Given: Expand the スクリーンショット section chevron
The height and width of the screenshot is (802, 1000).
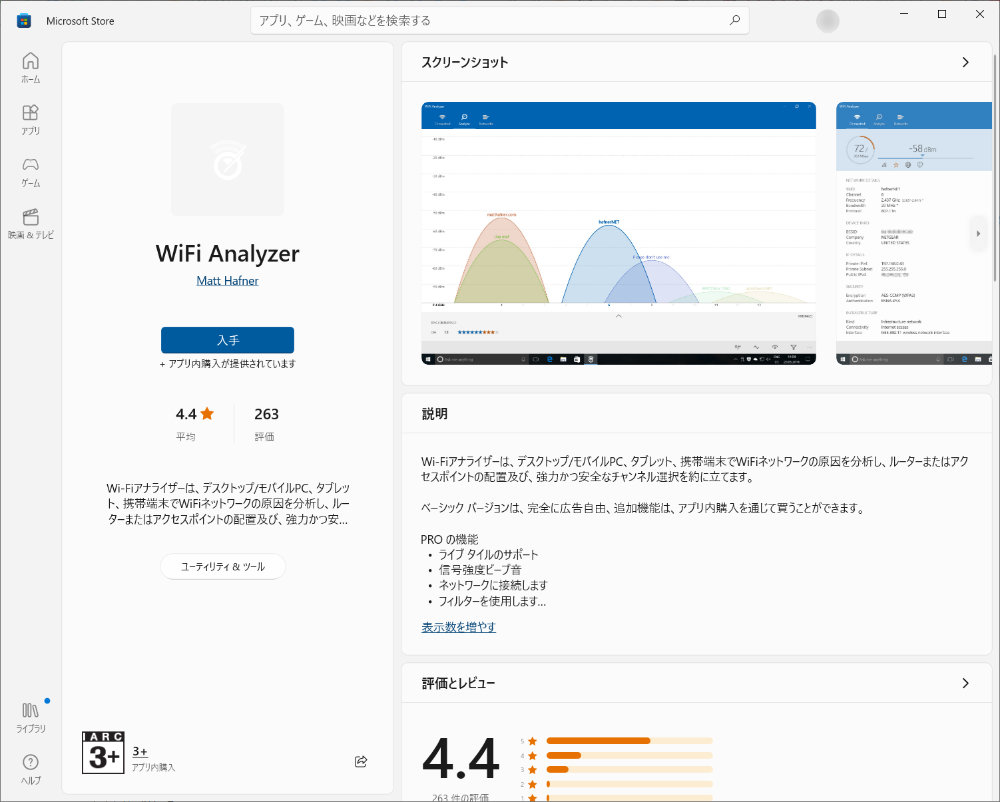Looking at the screenshot, I should point(965,62).
